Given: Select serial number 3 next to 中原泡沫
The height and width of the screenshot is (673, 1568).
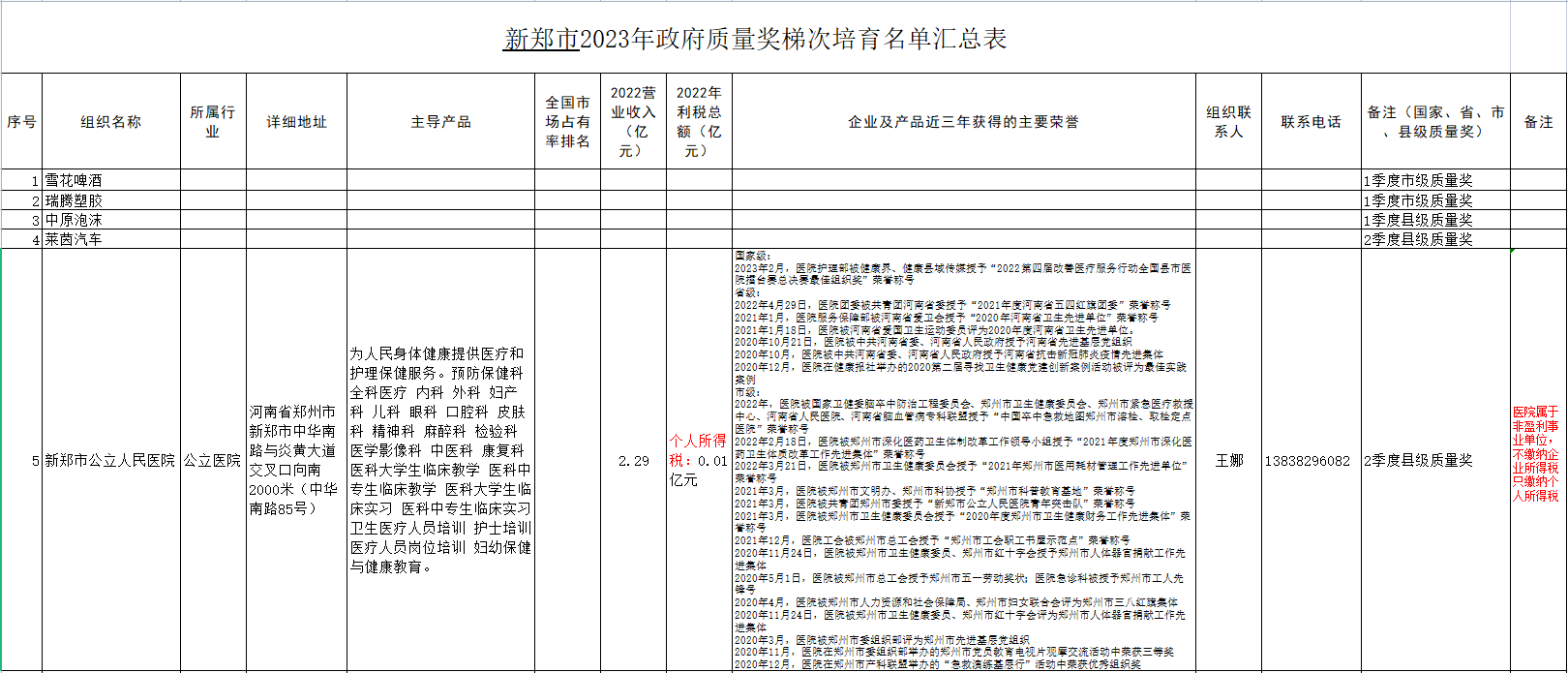Looking at the screenshot, I should pos(21,220).
